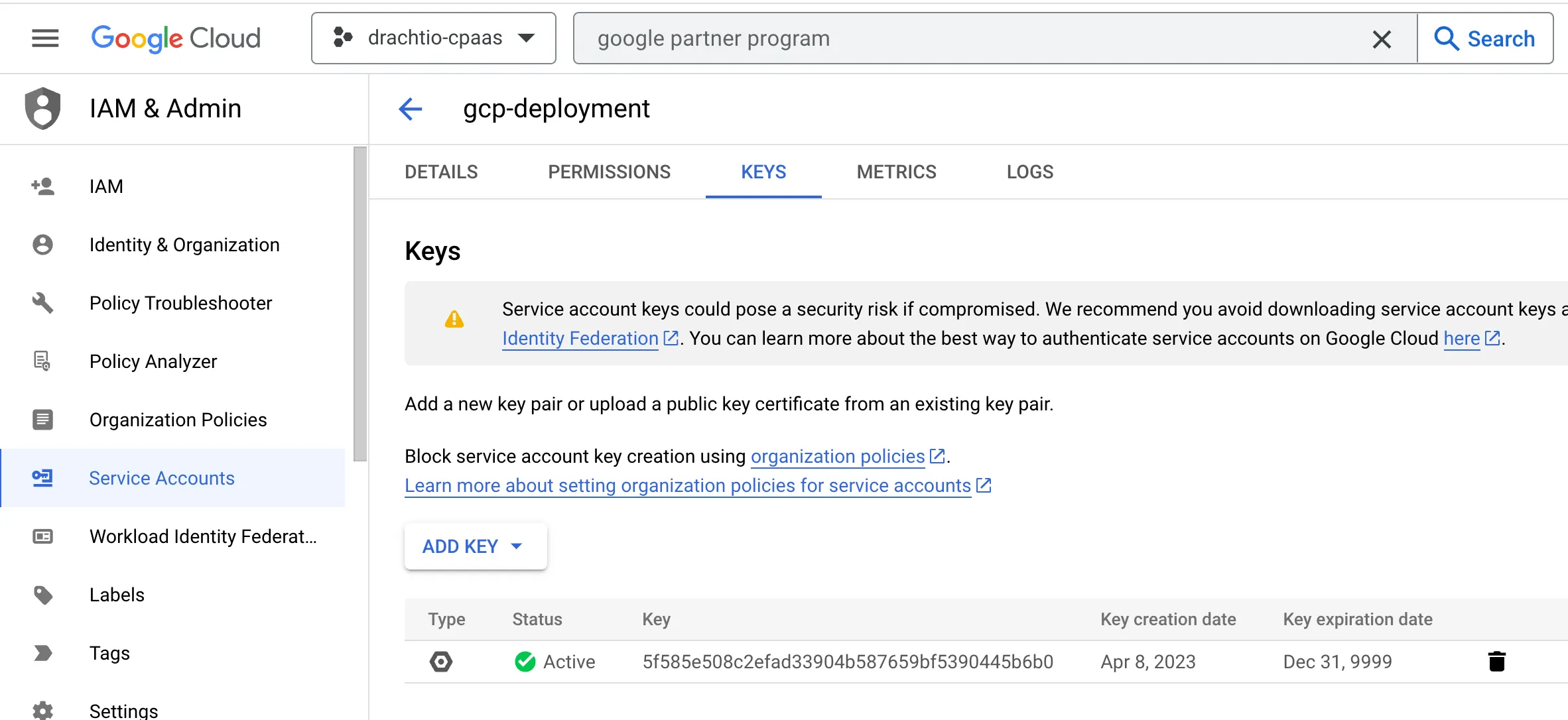Click the Tags arrow-shaped icon
The width and height of the screenshot is (1568, 720).
point(43,653)
